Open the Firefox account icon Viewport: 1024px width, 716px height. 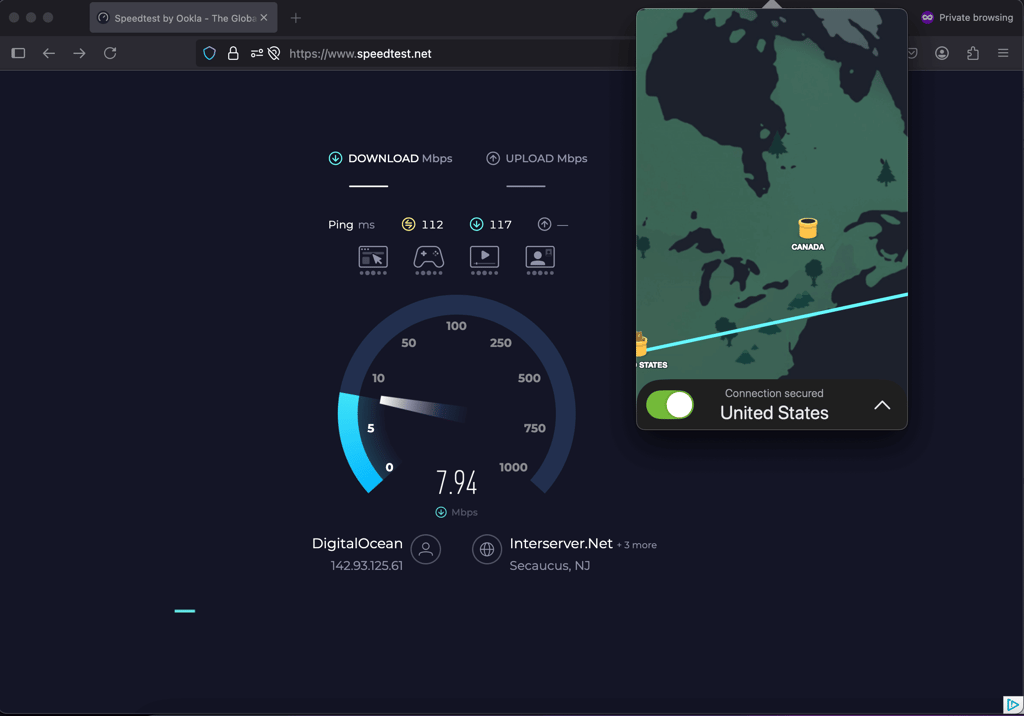point(942,53)
